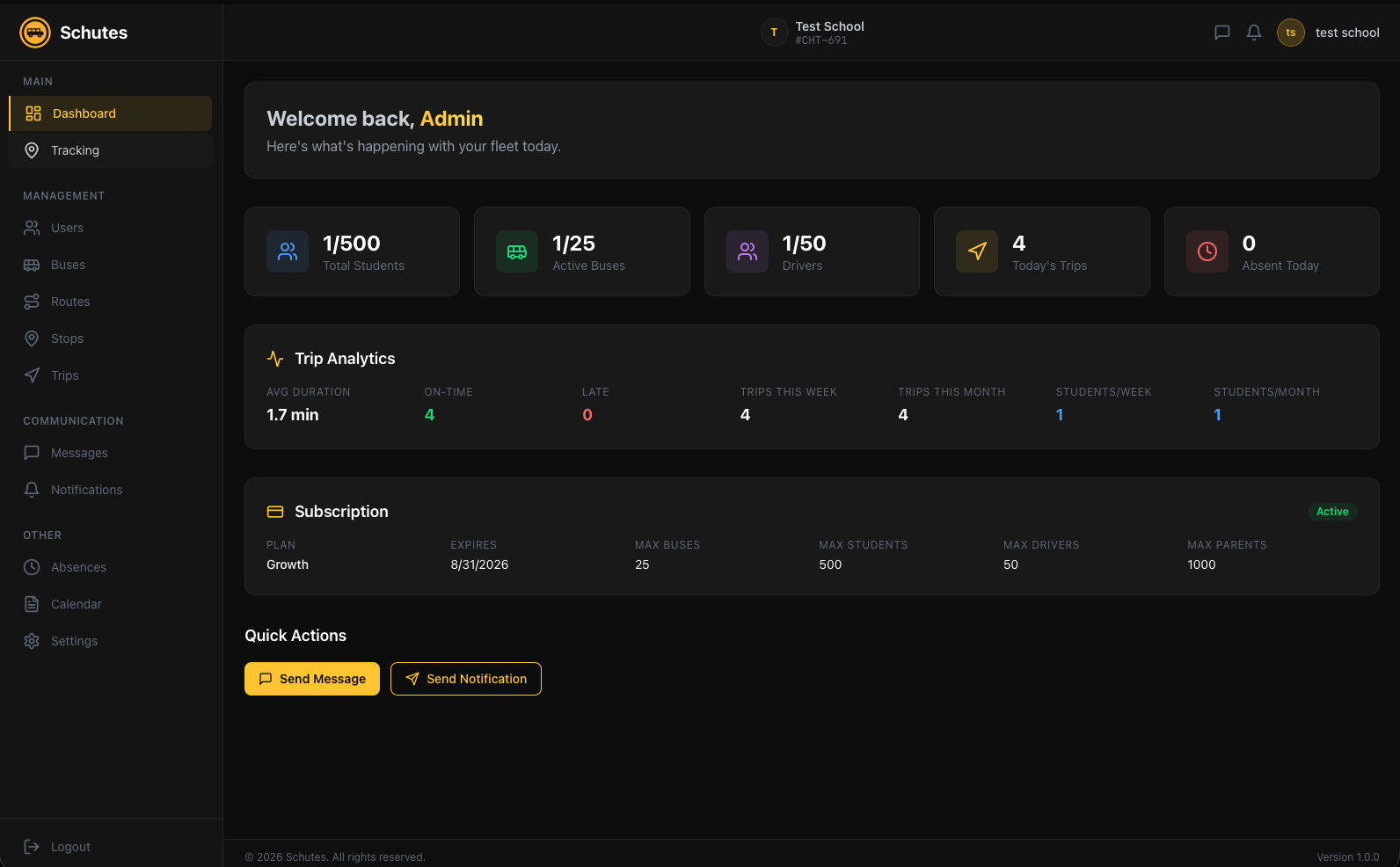This screenshot has width=1400, height=867.
Task: Click the Absent Today clock icon
Action: (x=1207, y=251)
